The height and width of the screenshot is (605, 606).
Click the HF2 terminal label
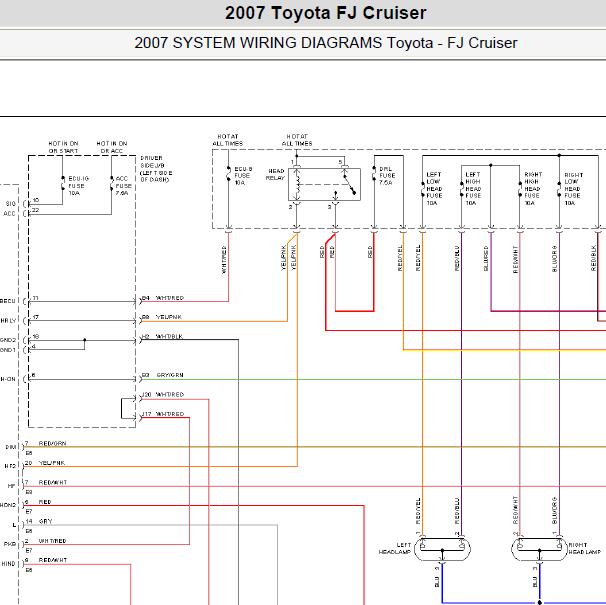(10, 467)
